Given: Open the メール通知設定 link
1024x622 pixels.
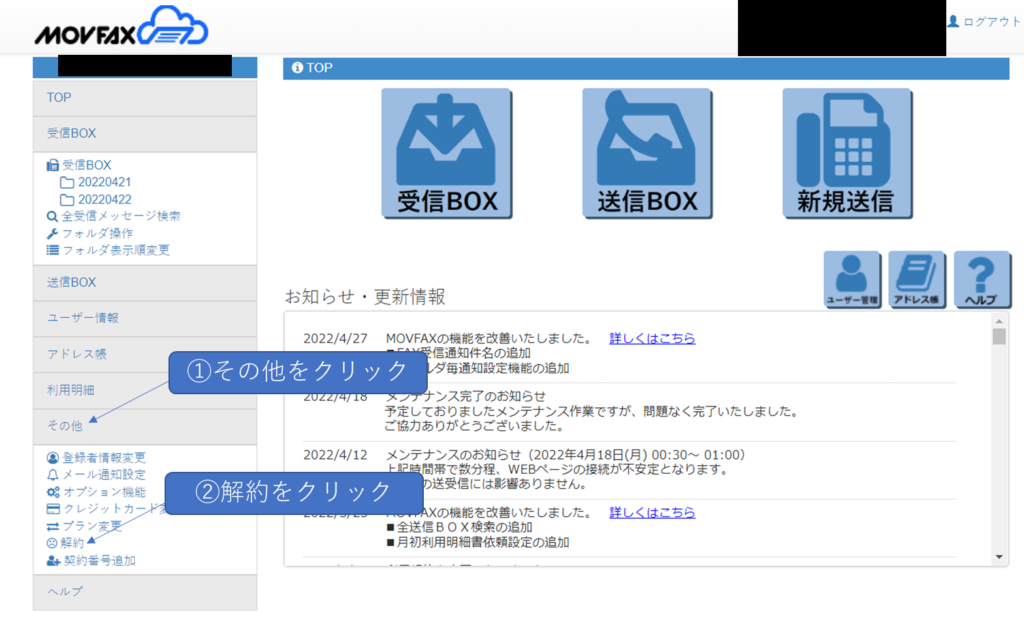Looking at the screenshot, I should (x=104, y=474).
